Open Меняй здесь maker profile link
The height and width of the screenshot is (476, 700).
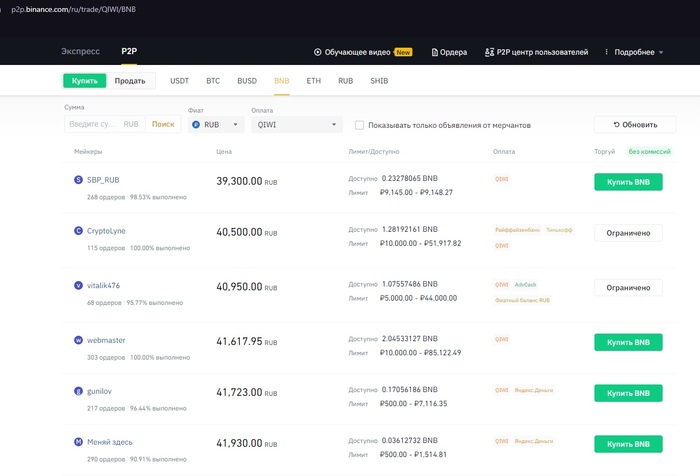click(110, 442)
